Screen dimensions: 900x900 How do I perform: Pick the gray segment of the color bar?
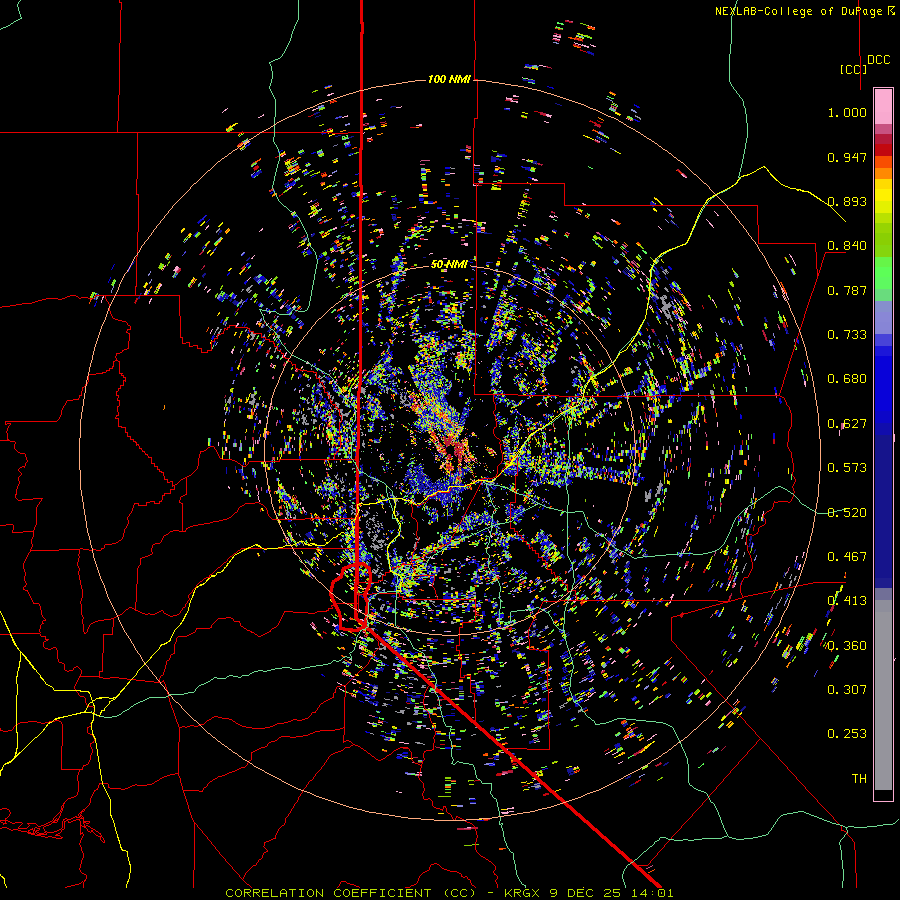click(x=883, y=695)
